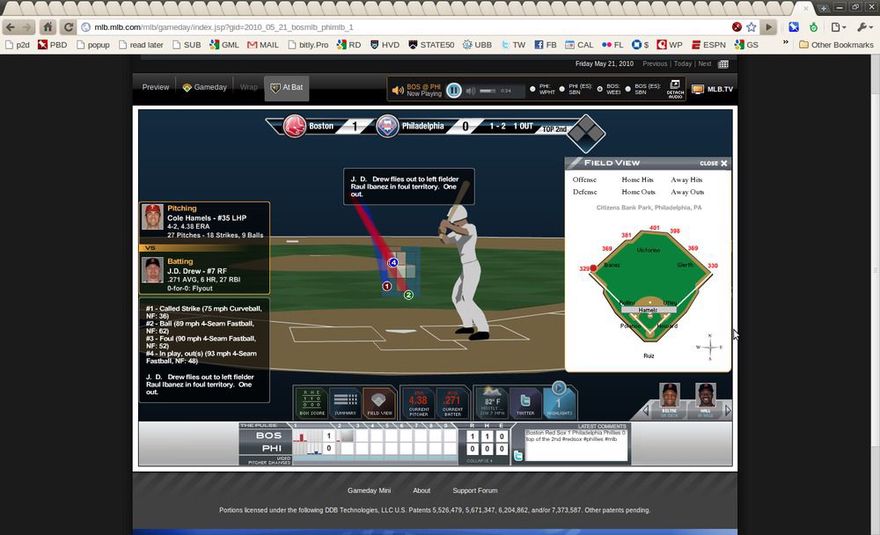Click pitch marker number 2

pyautogui.click(x=409, y=295)
